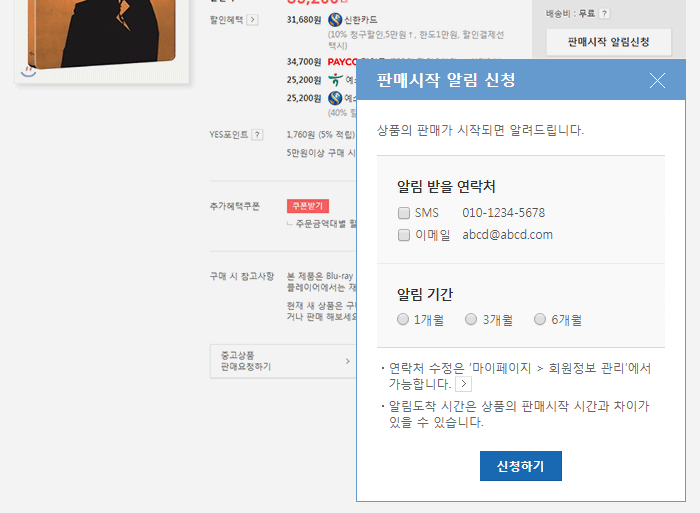Click the 알림 기간 heading
700x513 pixels.
tap(425, 294)
